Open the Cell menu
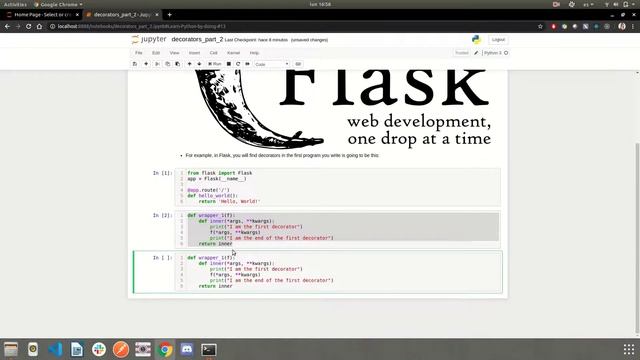 point(213,53)
